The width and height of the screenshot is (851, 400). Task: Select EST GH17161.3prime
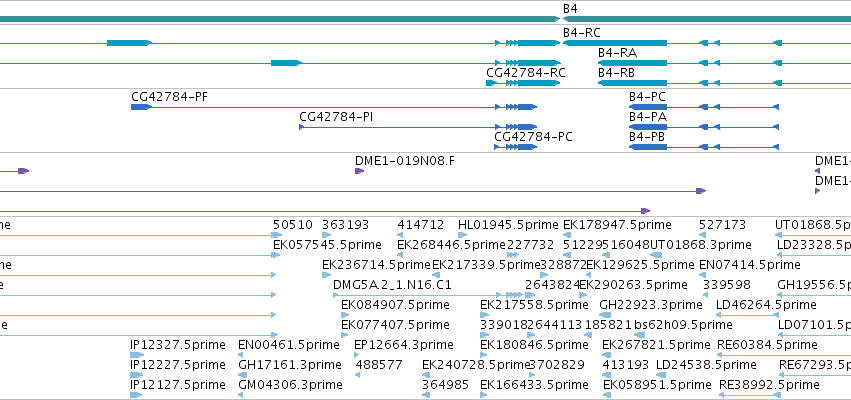tap(290, 365)
